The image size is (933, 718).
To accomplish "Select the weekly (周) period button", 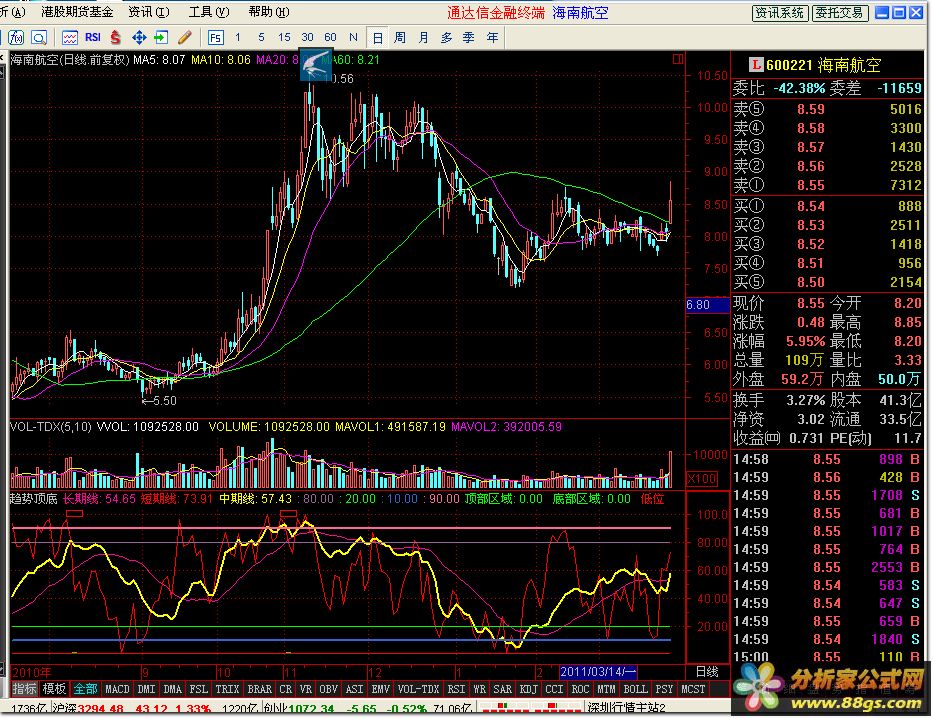I will coord(400,37).
